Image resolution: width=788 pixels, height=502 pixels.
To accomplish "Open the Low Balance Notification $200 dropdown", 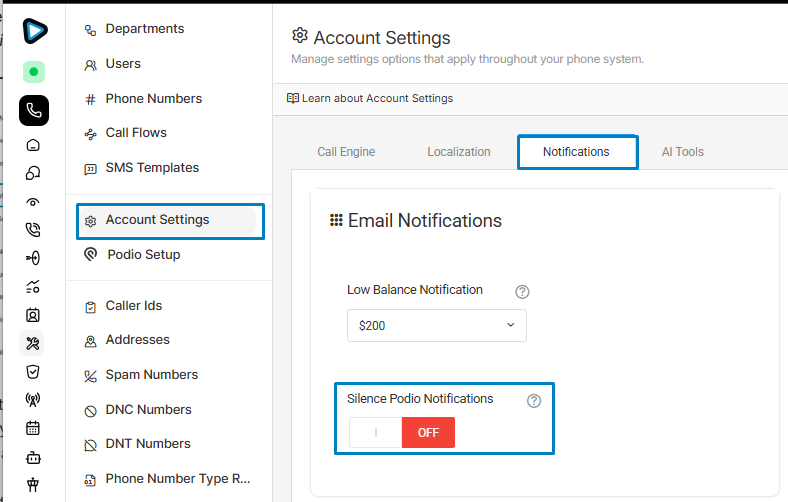I will 436,325.
